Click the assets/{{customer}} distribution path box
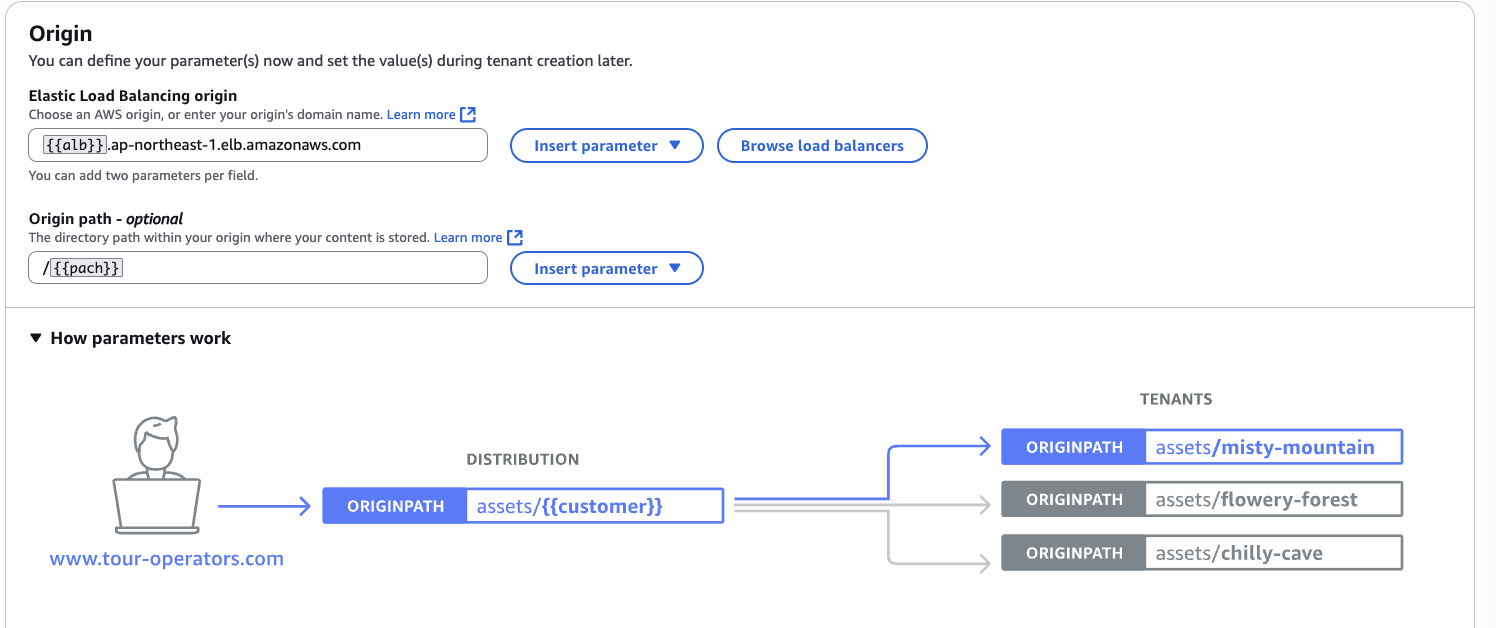 pyautogui.click(x=594, y=506)
